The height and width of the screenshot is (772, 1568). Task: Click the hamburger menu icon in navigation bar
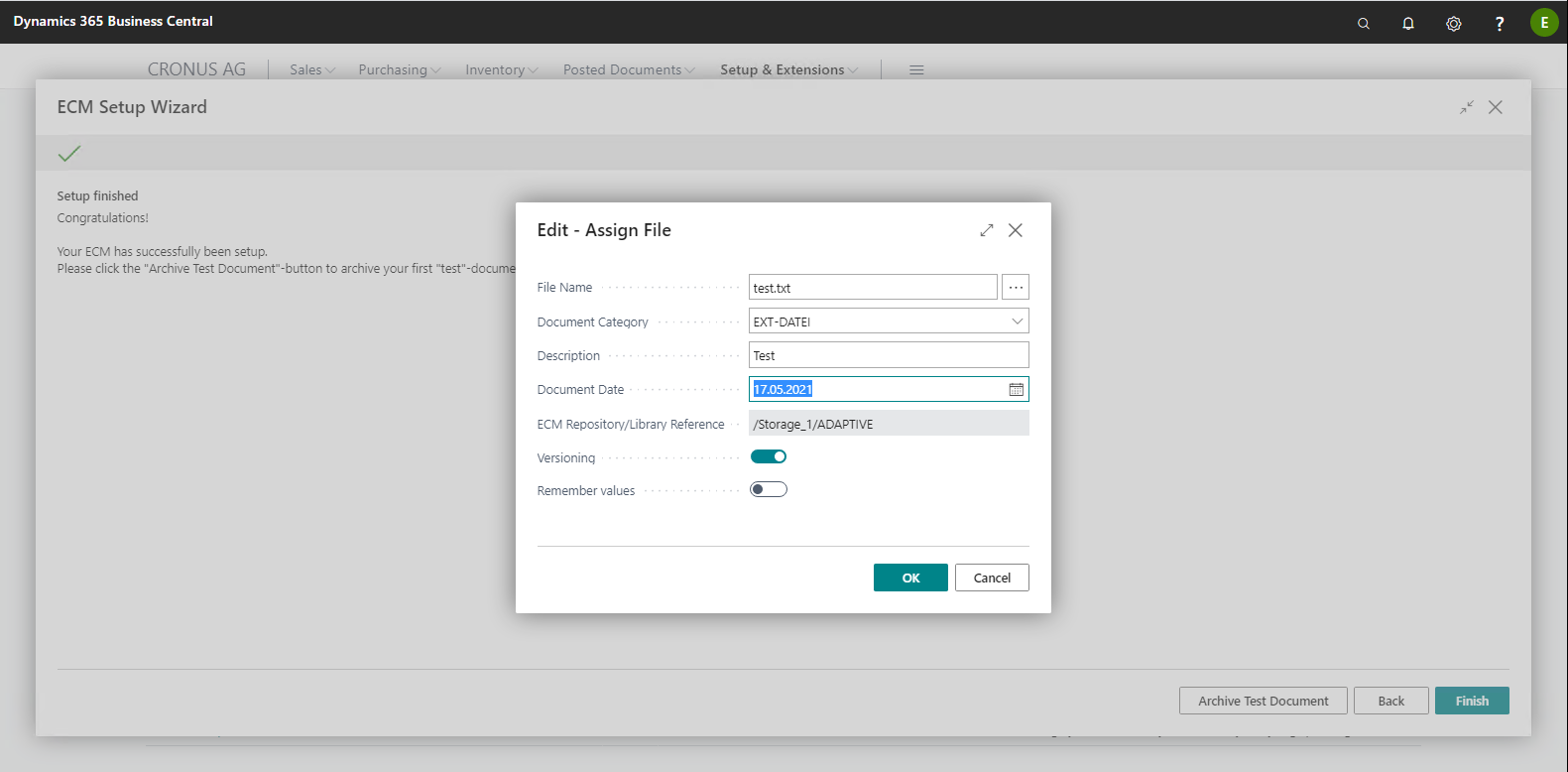click(916, 69)
